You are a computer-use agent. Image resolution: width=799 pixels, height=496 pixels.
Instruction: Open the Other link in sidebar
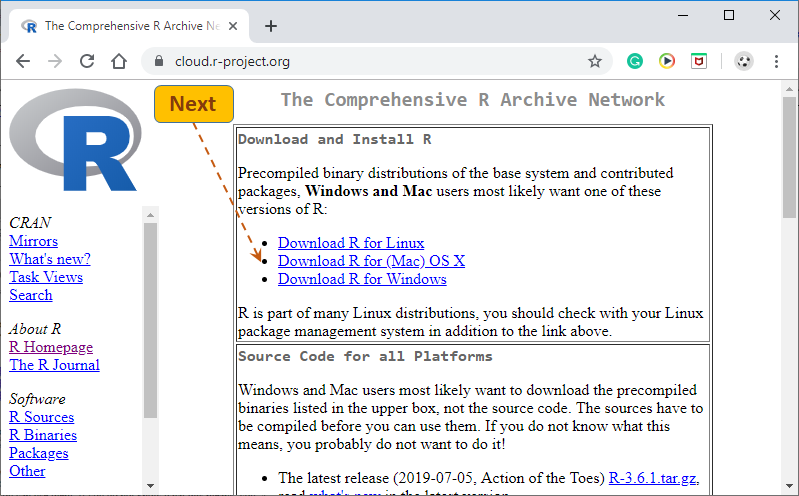click(x=27, y=471)
